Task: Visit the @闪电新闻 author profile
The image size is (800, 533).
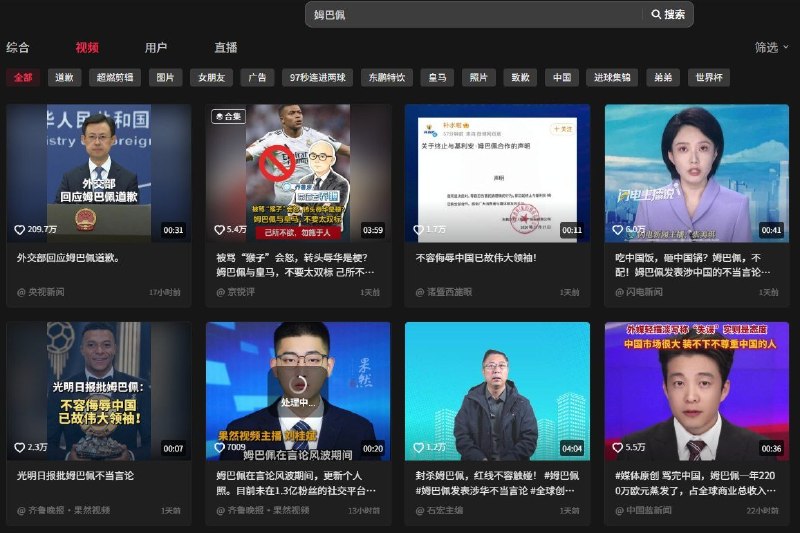Action: point(639,292)
